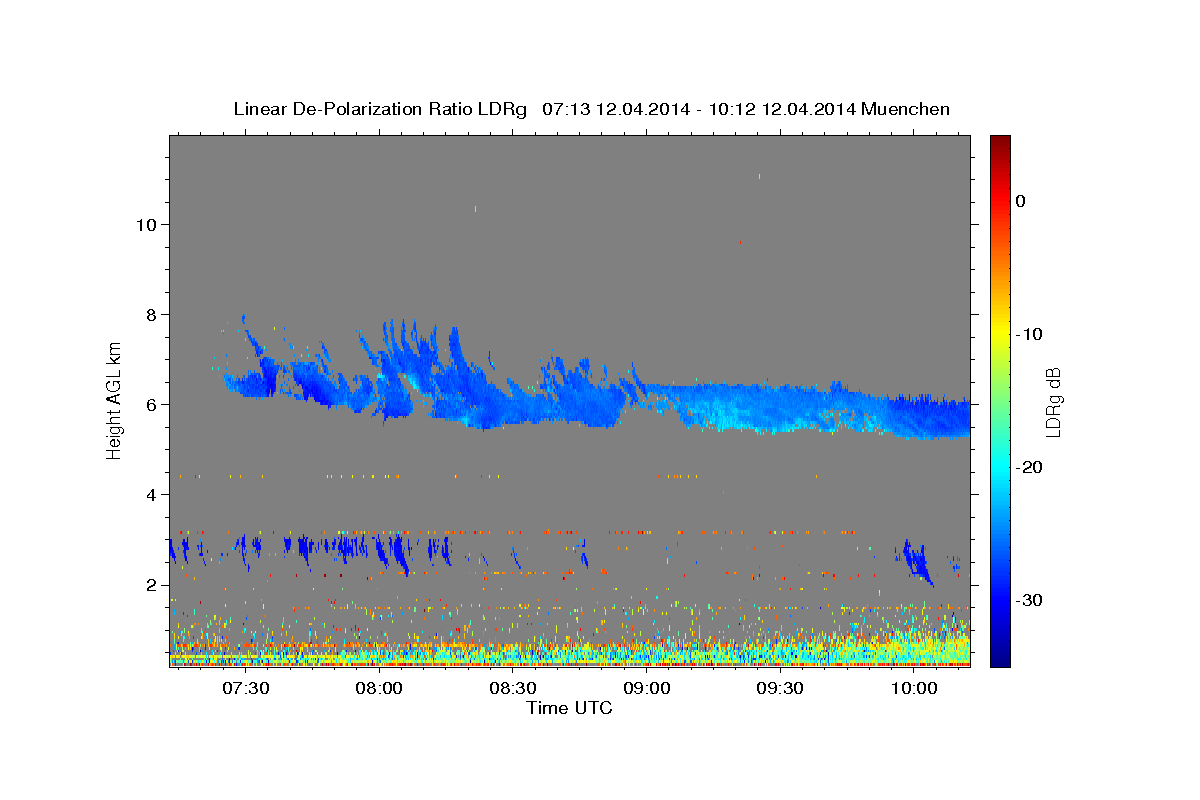Click the colorbar tick label '-20'
The image size is (1200, 800).
click(x=1029, y=467)
